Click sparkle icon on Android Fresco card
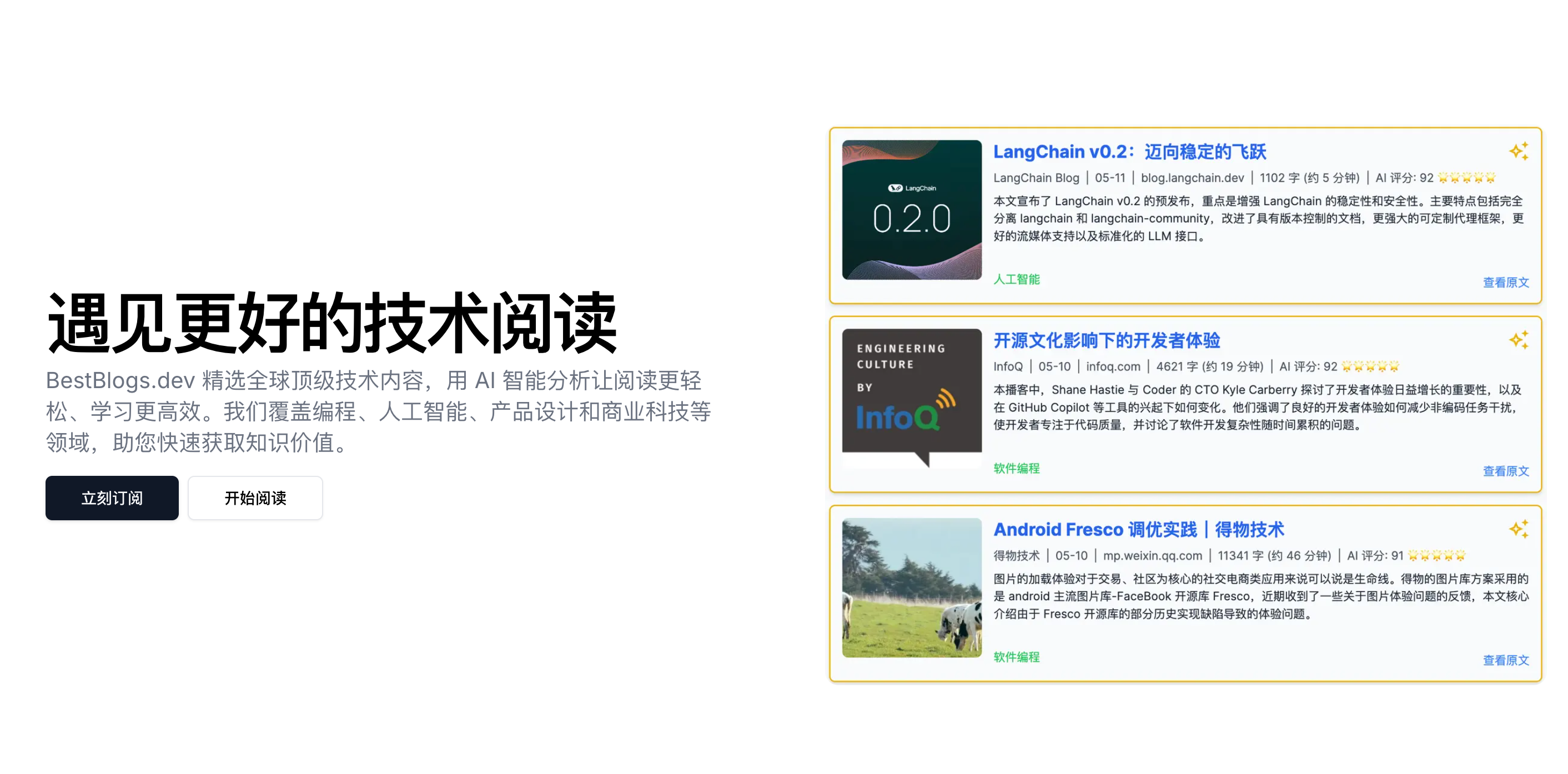 (1518, 529)
